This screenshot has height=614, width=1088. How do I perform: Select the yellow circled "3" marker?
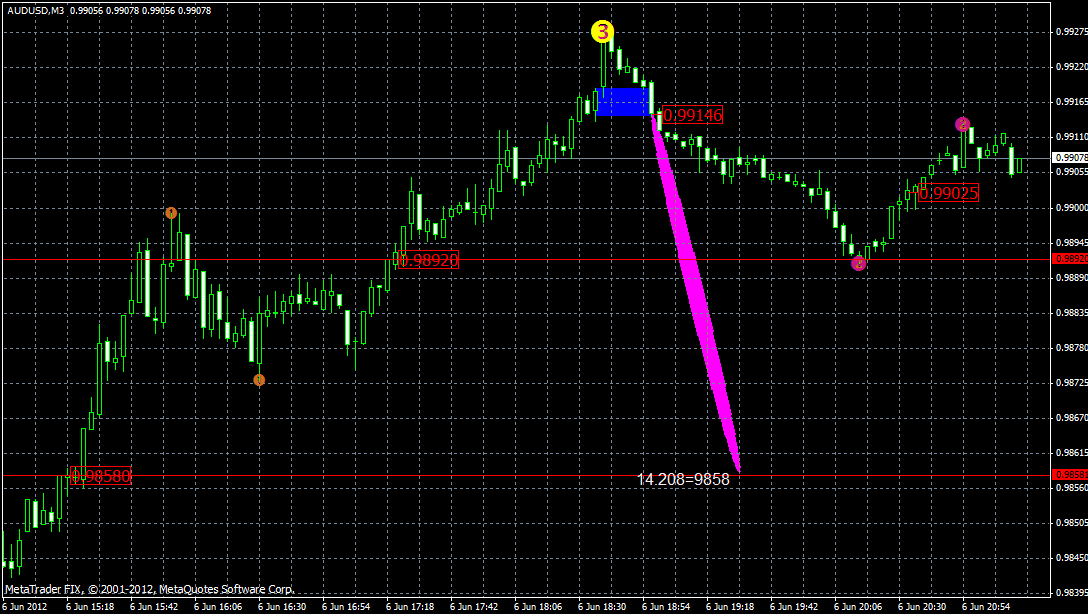click(x=601, y=34)
